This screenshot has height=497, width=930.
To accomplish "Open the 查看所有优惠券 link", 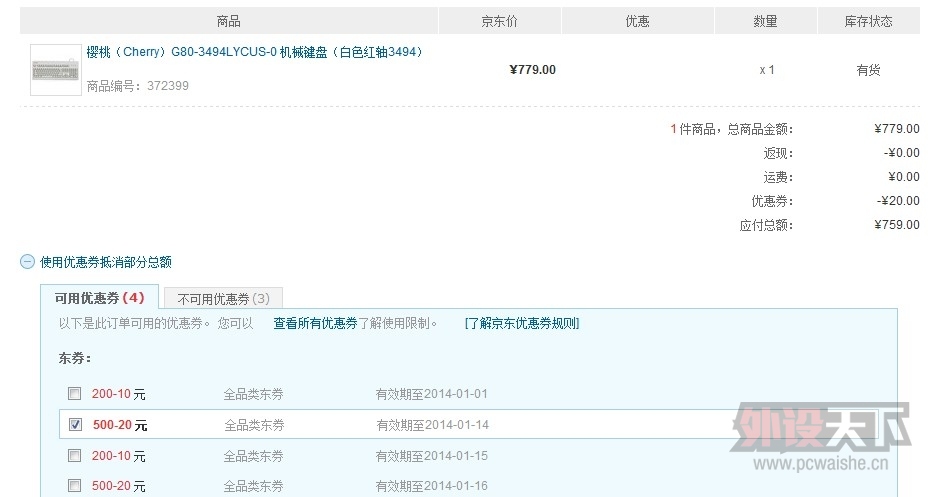I will [x=316, y=323].
